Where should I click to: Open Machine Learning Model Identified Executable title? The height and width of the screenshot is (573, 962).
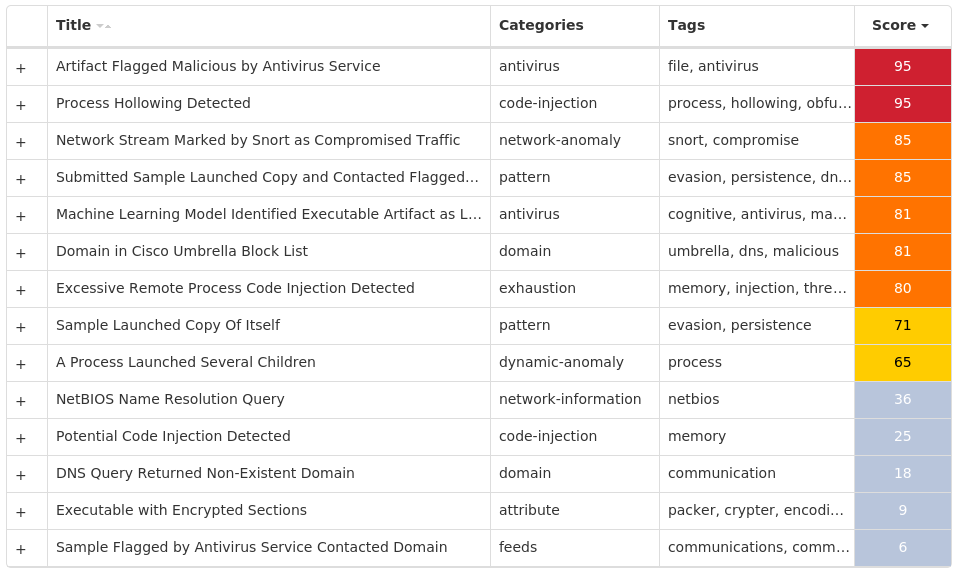(268, 214)
